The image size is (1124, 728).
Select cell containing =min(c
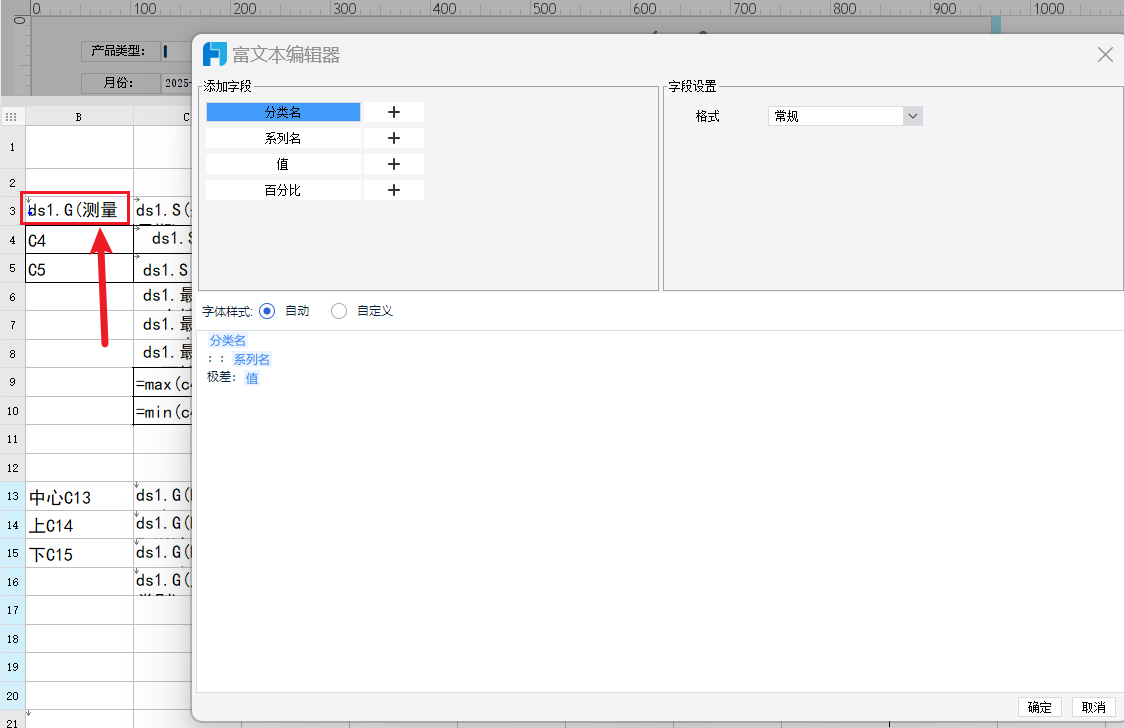(163, 411)
